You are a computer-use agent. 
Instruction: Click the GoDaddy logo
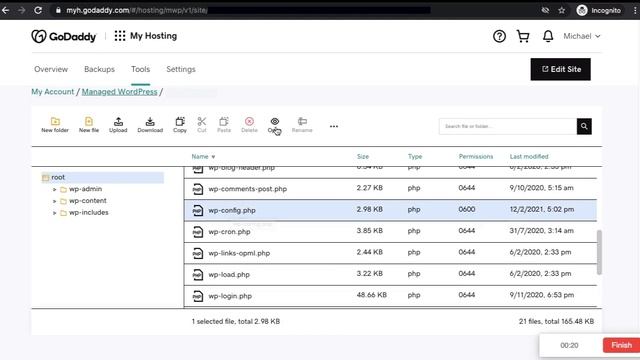click(x=63, y=36)
